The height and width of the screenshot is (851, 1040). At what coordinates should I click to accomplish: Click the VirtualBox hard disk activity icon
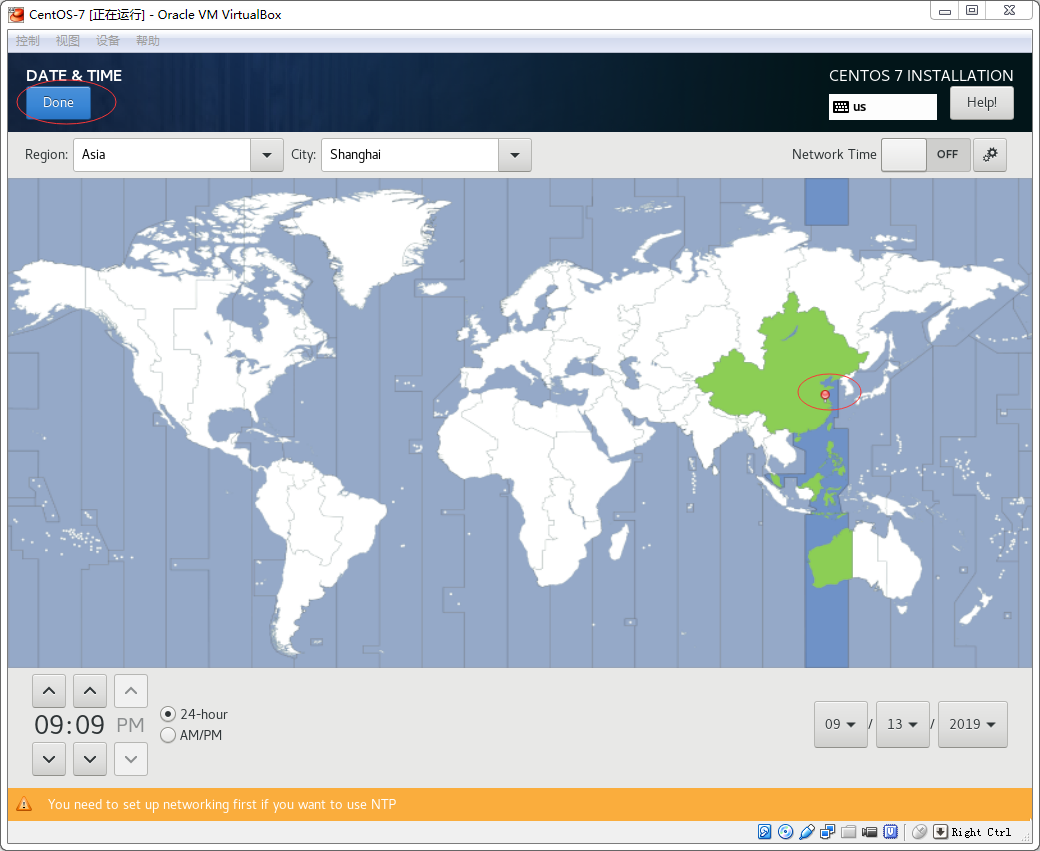pos(765,832)
